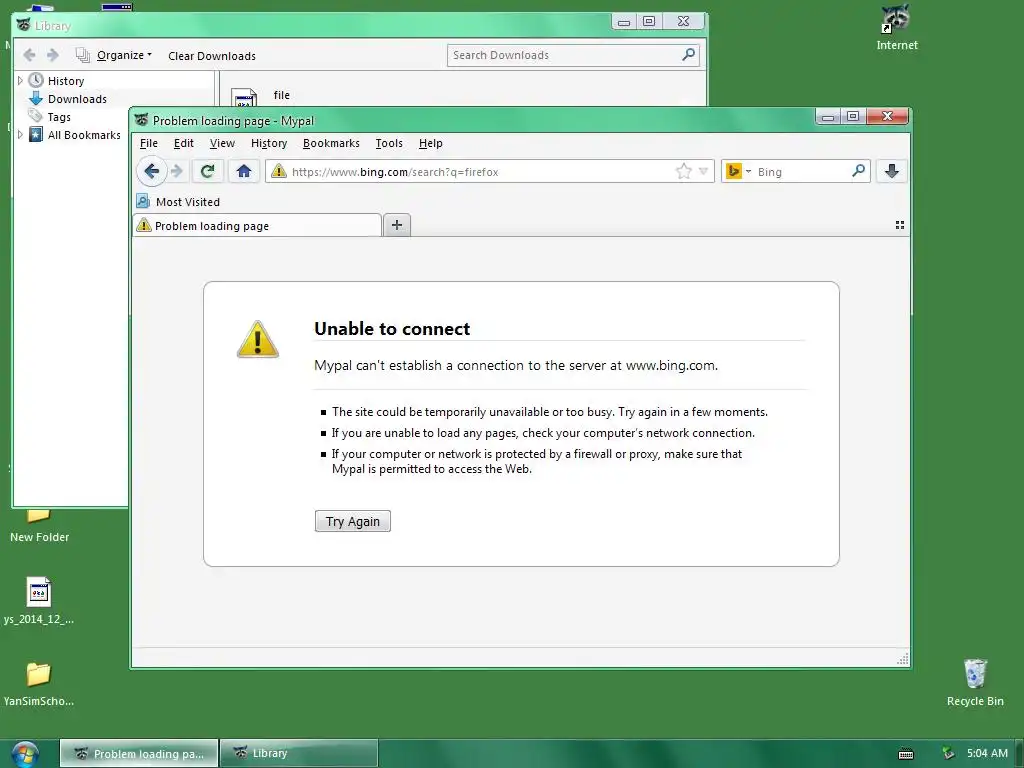Reload the page with the refresh icon

click(x=208, y=171)
